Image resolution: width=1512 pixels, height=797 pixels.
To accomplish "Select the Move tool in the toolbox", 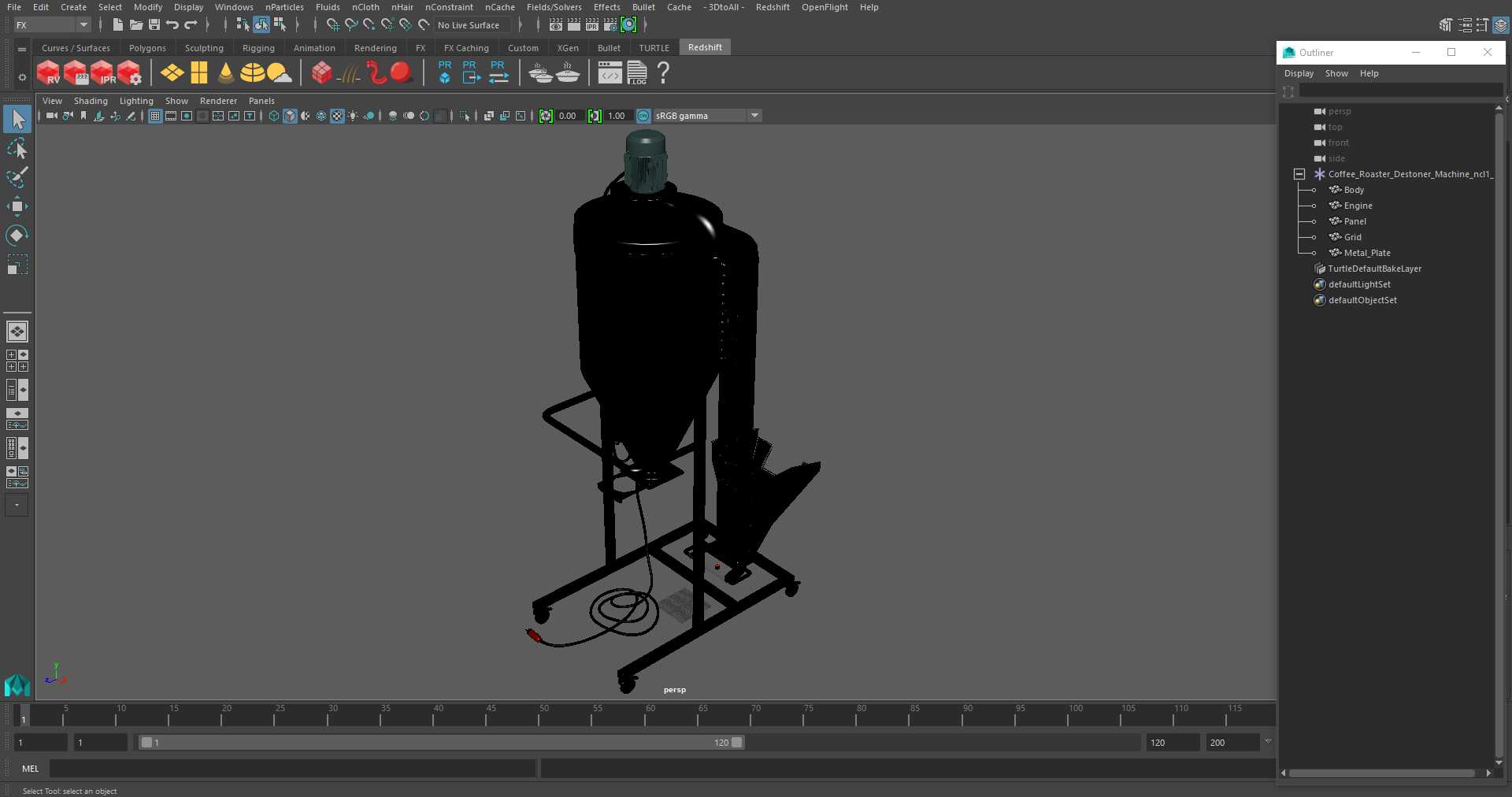I will click(x=17, y=207).
